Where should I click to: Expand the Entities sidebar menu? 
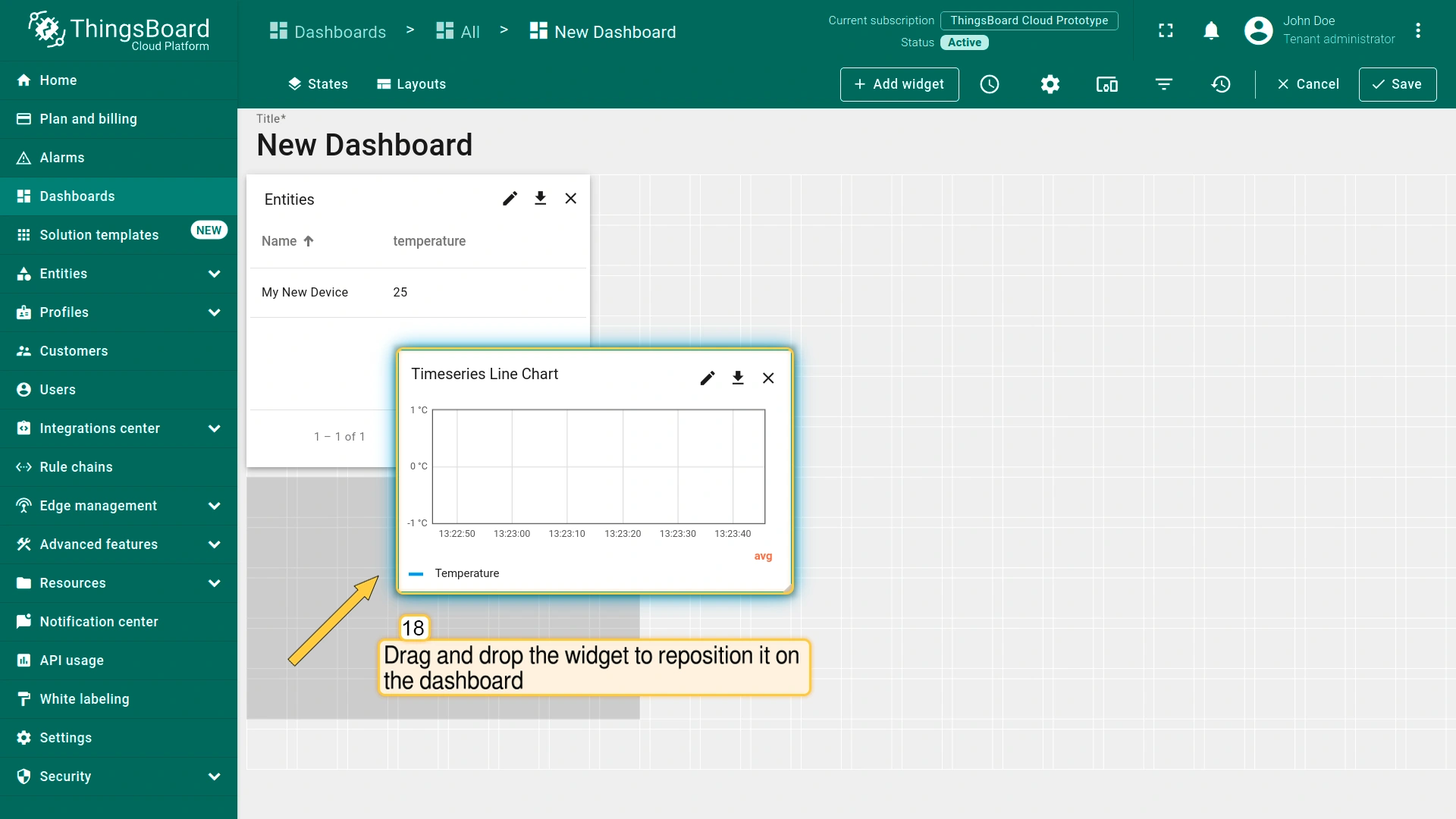[x=214, y=274]
